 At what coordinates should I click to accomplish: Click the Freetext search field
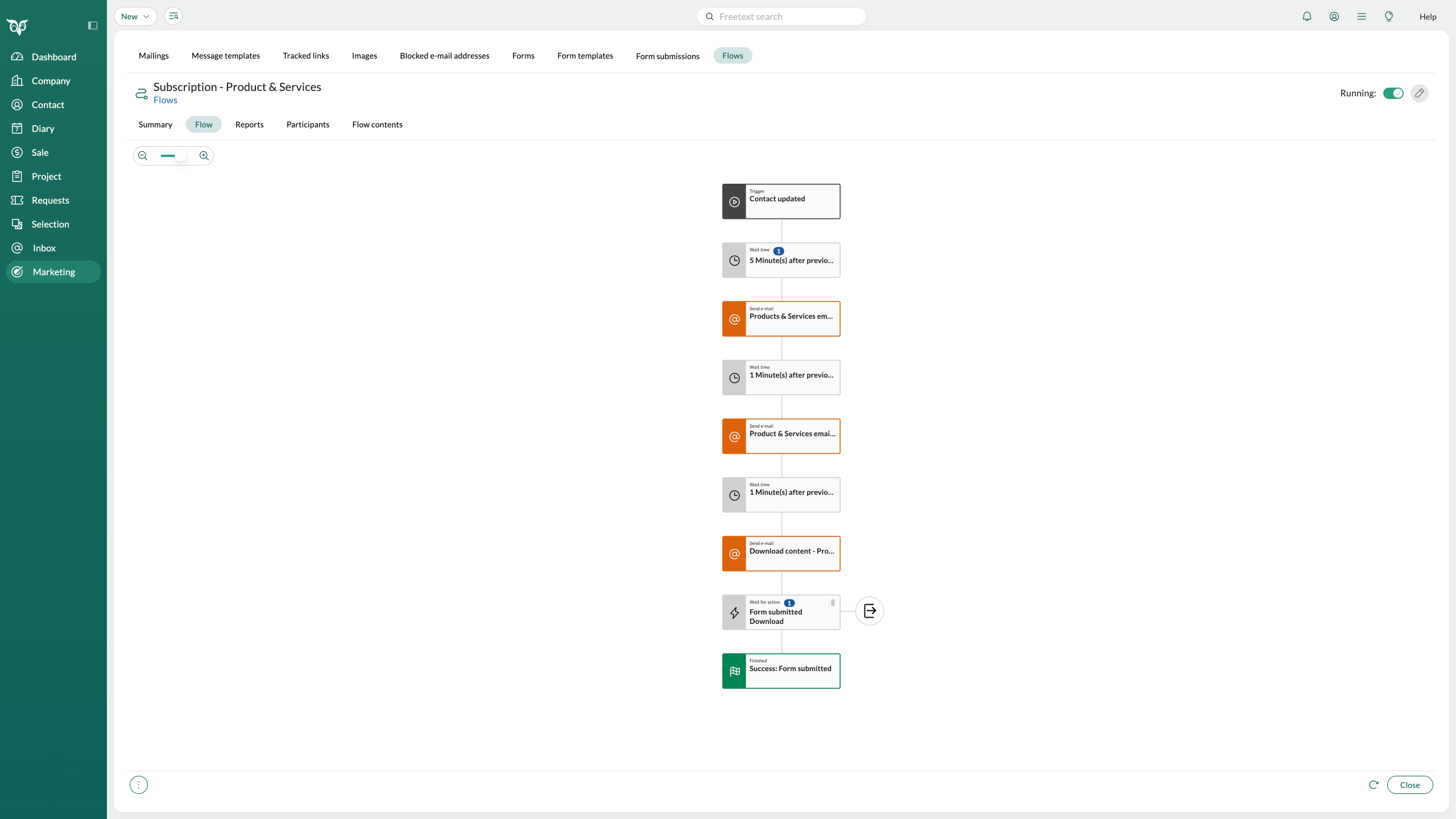point(788,16)
